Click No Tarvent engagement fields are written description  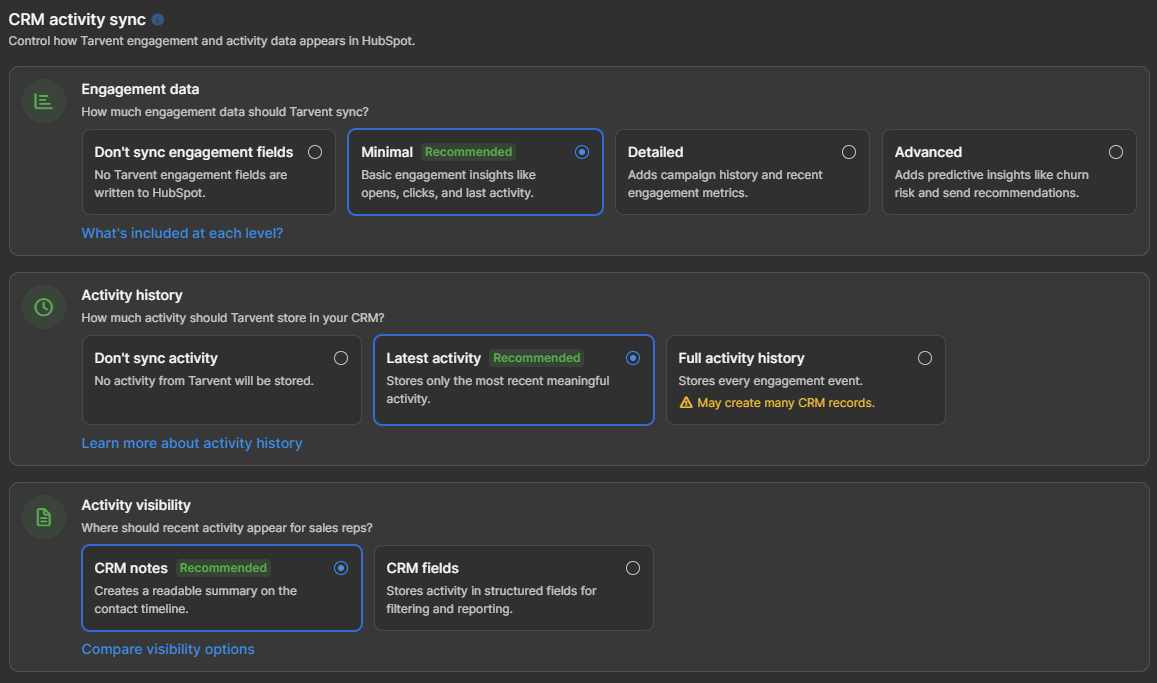click(190, 184)
